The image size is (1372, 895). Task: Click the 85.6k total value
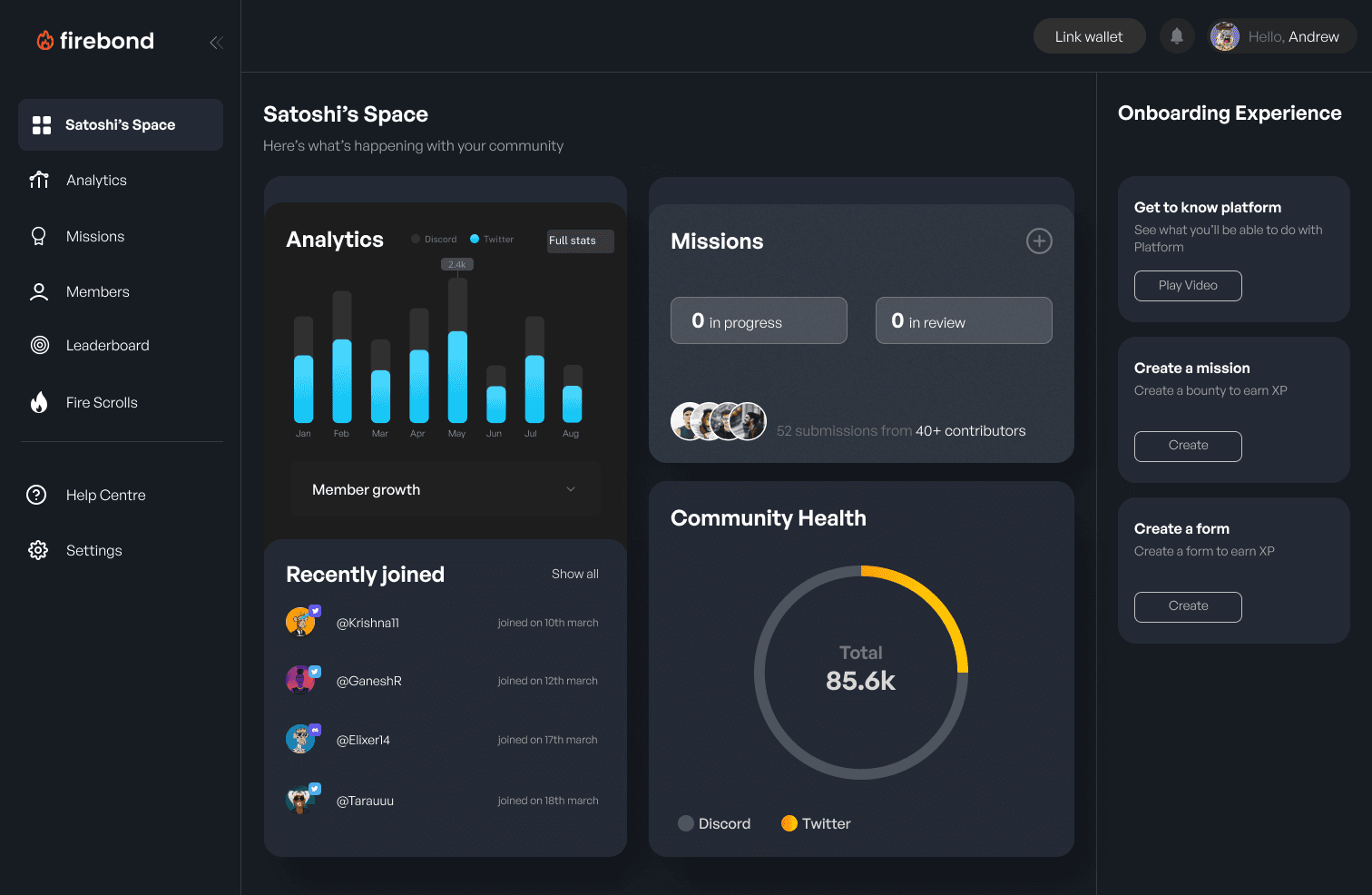tap(860, 681)
